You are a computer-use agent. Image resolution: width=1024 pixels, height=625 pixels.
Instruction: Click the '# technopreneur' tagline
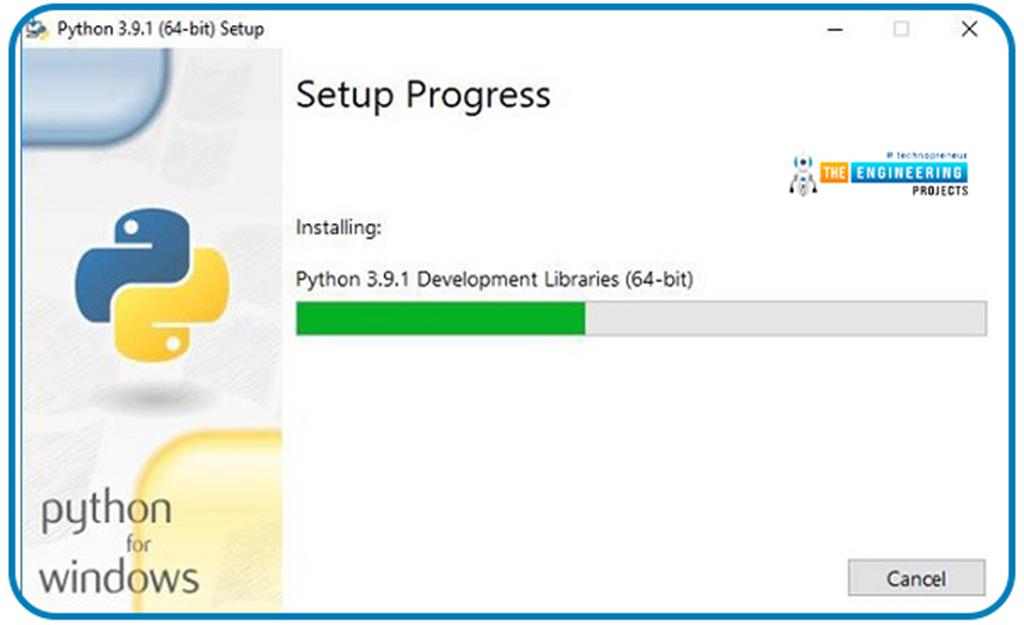(x=927, y=156)
